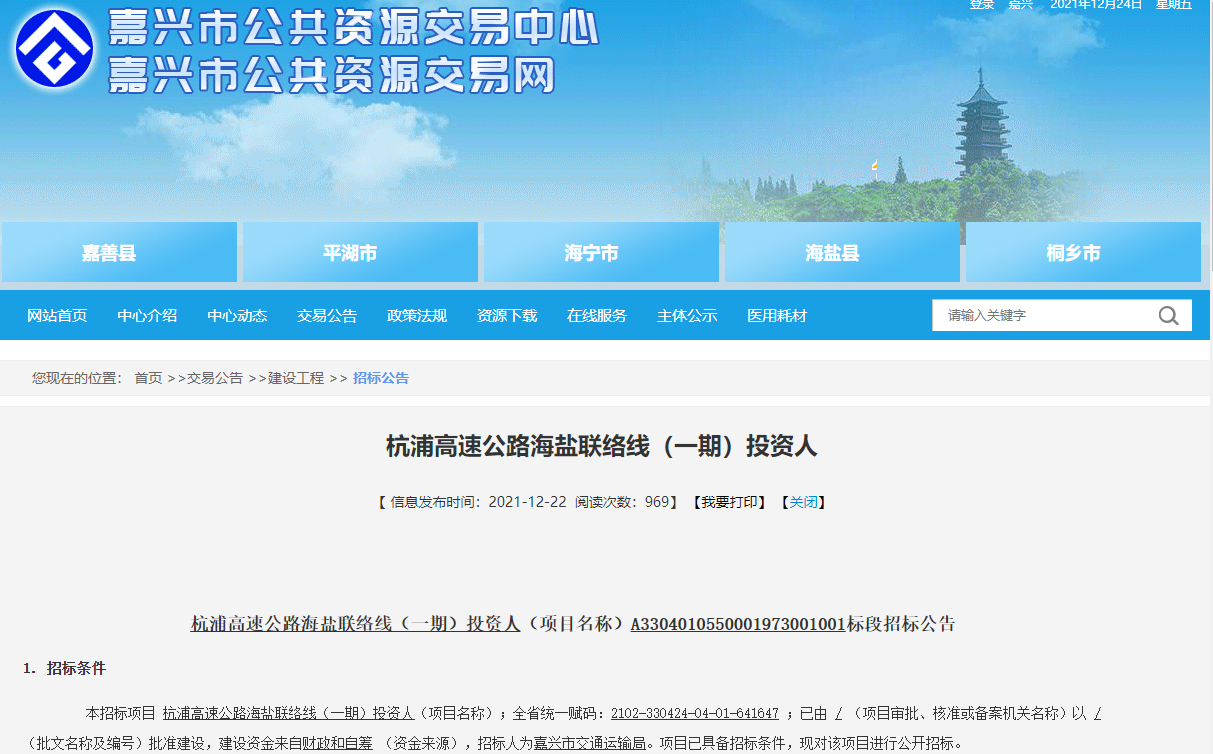Click 建设工程 in the breadcrumb path
Viewport: 1213px width, 754px height.
coord(296,378)
